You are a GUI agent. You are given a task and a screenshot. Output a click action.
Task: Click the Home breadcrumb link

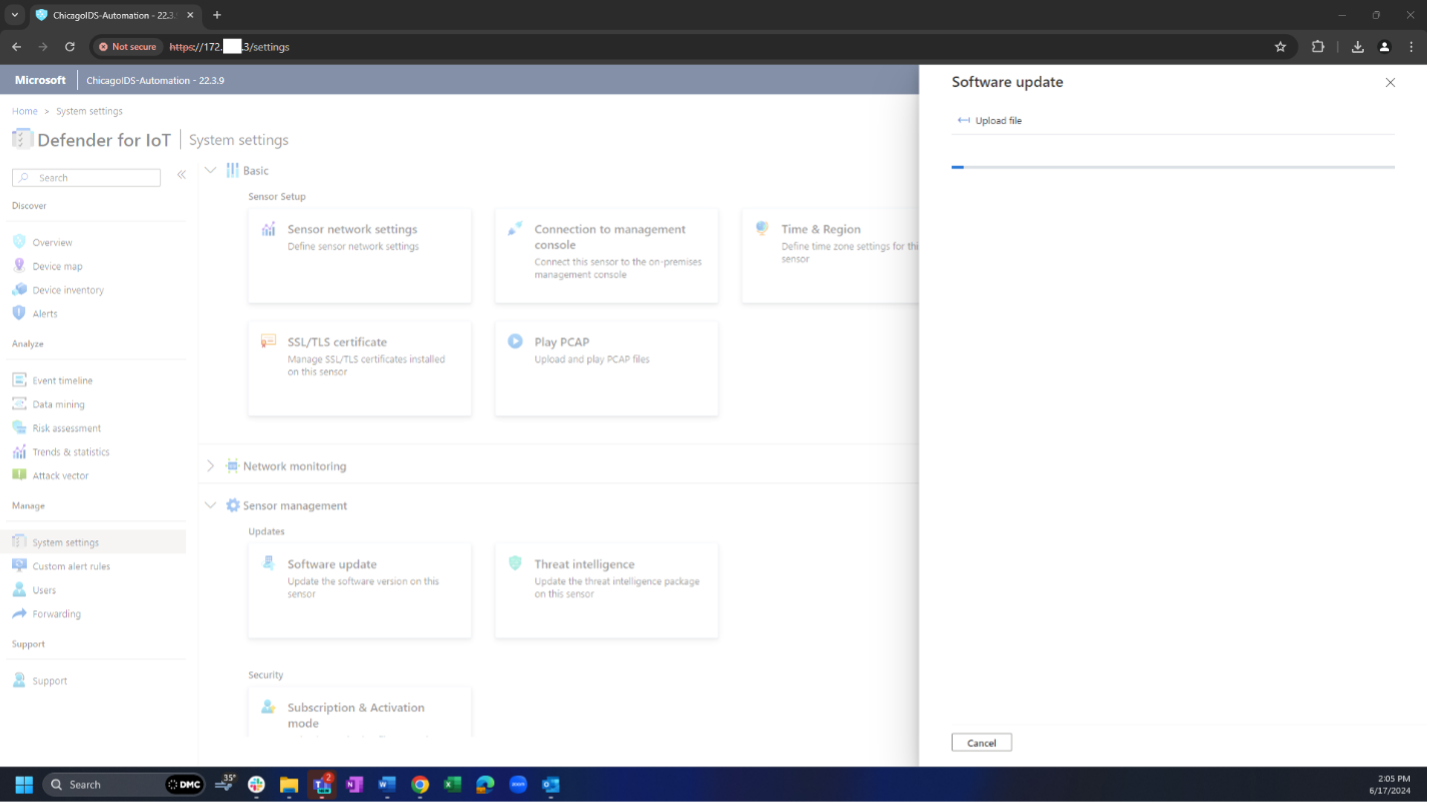pos(24,111)
